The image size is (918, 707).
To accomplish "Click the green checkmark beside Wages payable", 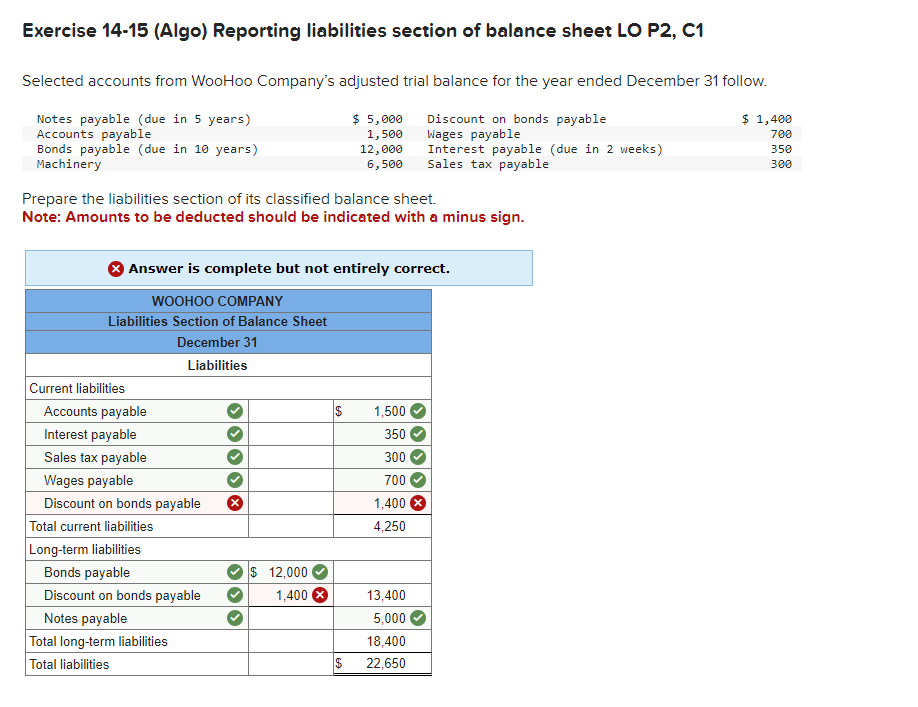I will [233, 480].
